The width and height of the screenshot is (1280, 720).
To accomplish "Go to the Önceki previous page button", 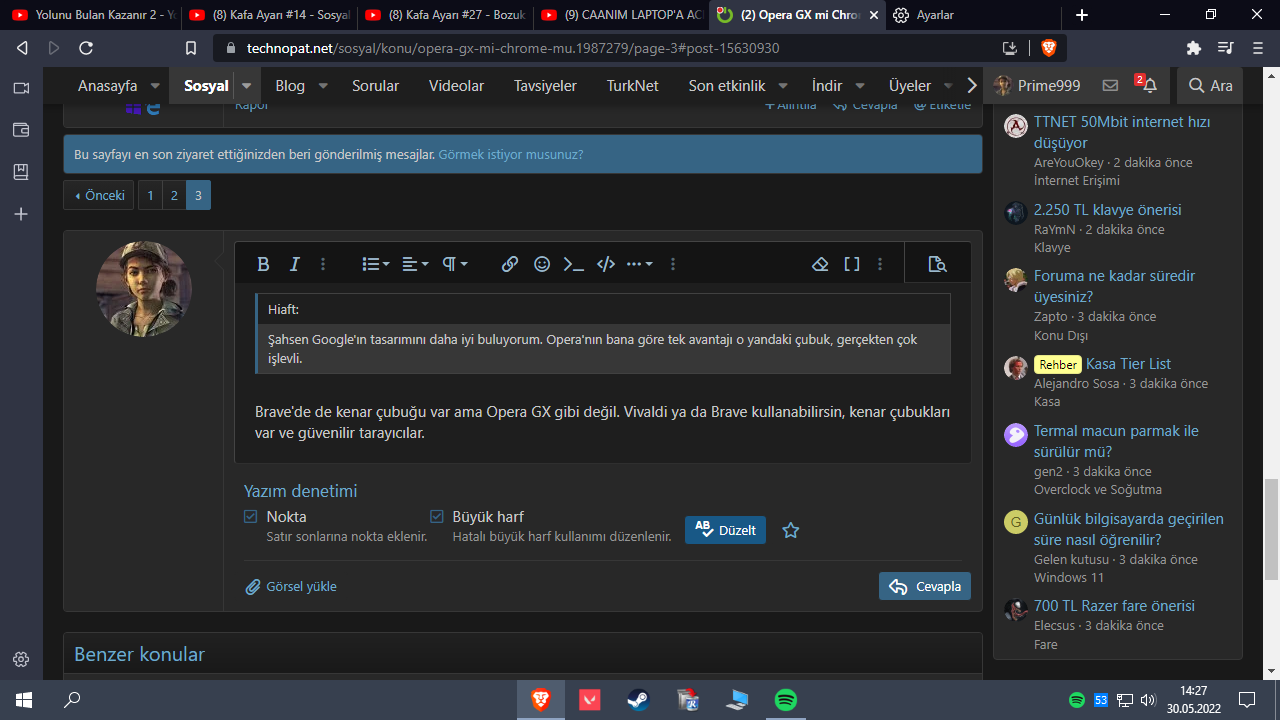I will point(98,195).
